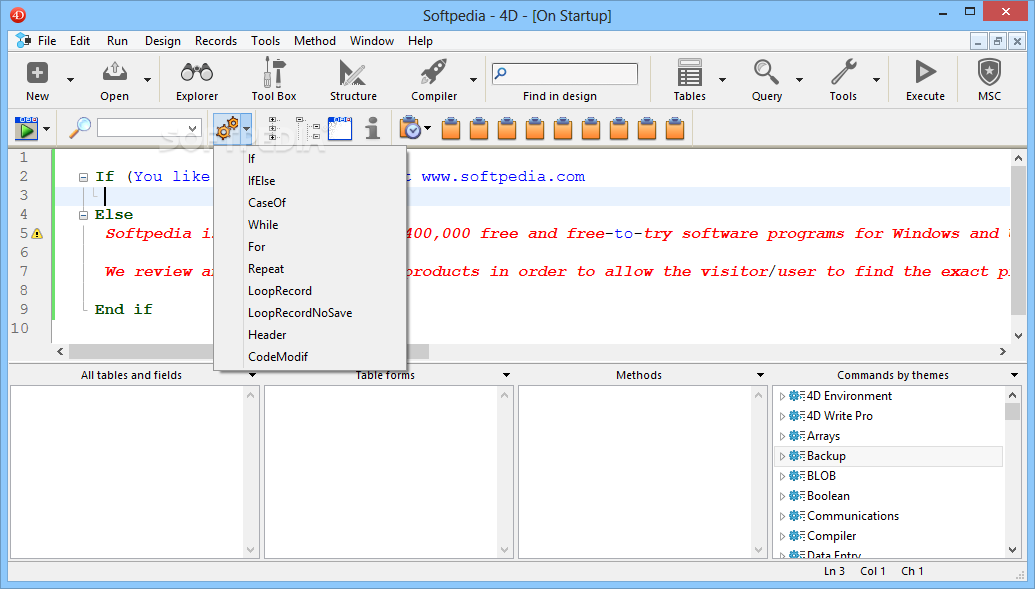The height and width of the screenshot is (589, 1035).
Task: Open the Table forms list dropdown arrow
Action: (506, 375)
